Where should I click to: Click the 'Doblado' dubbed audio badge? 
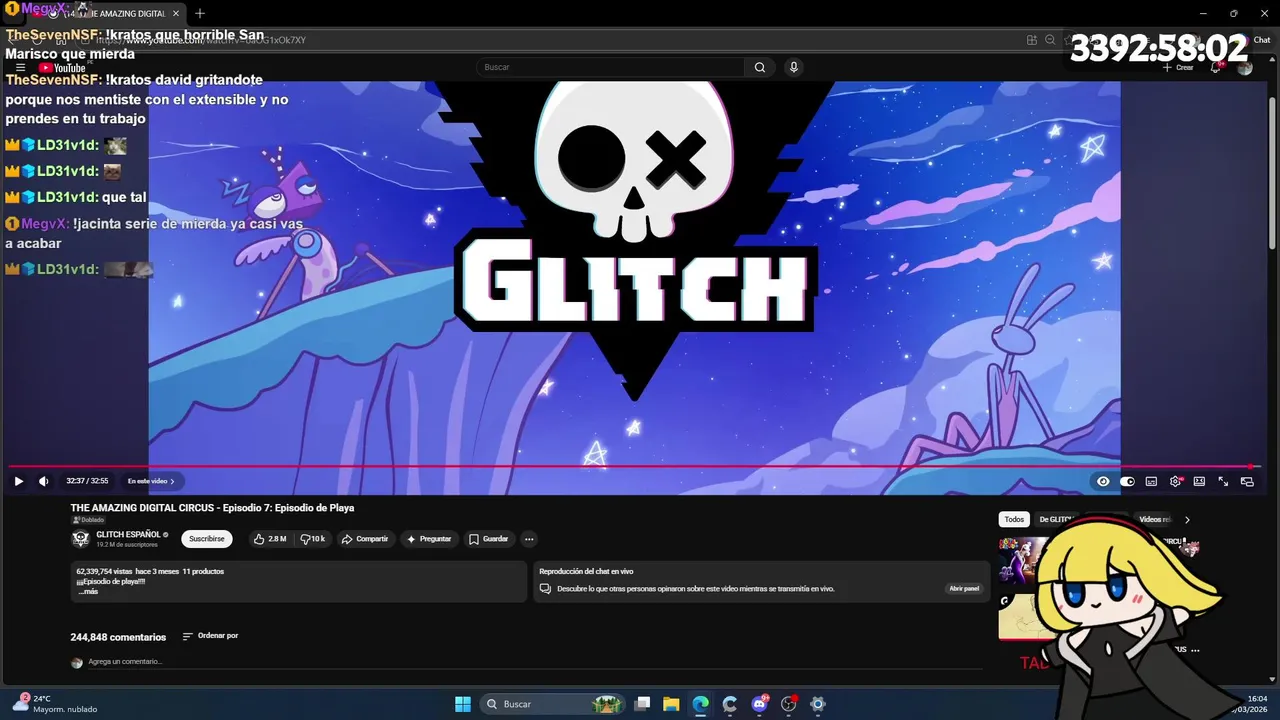pyautogui.click(x=88, y=520)
